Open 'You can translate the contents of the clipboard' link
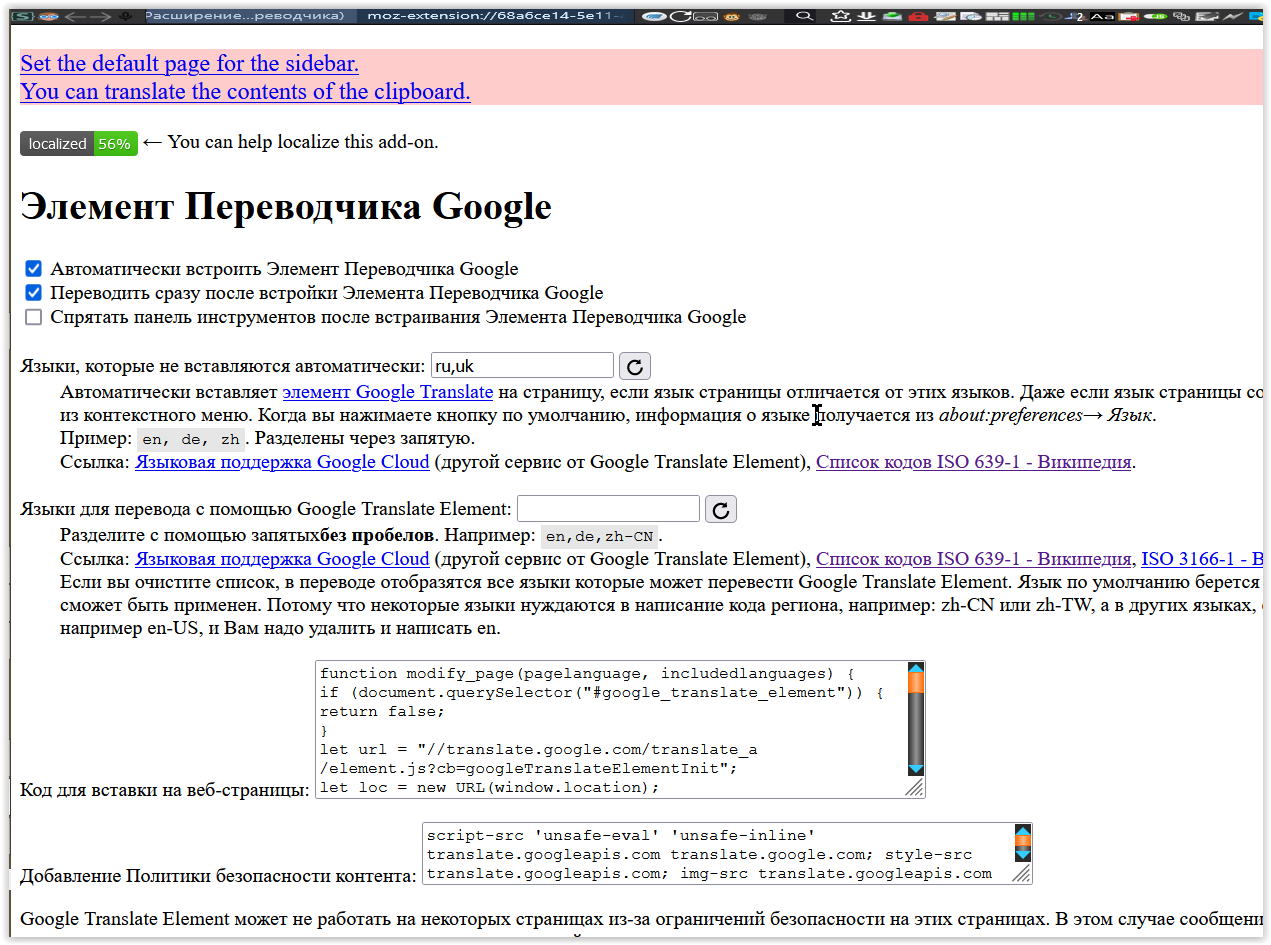Image resolution: width=1271 pixels, height=945 pixels. pyautogui.click(x=245, y=91)
